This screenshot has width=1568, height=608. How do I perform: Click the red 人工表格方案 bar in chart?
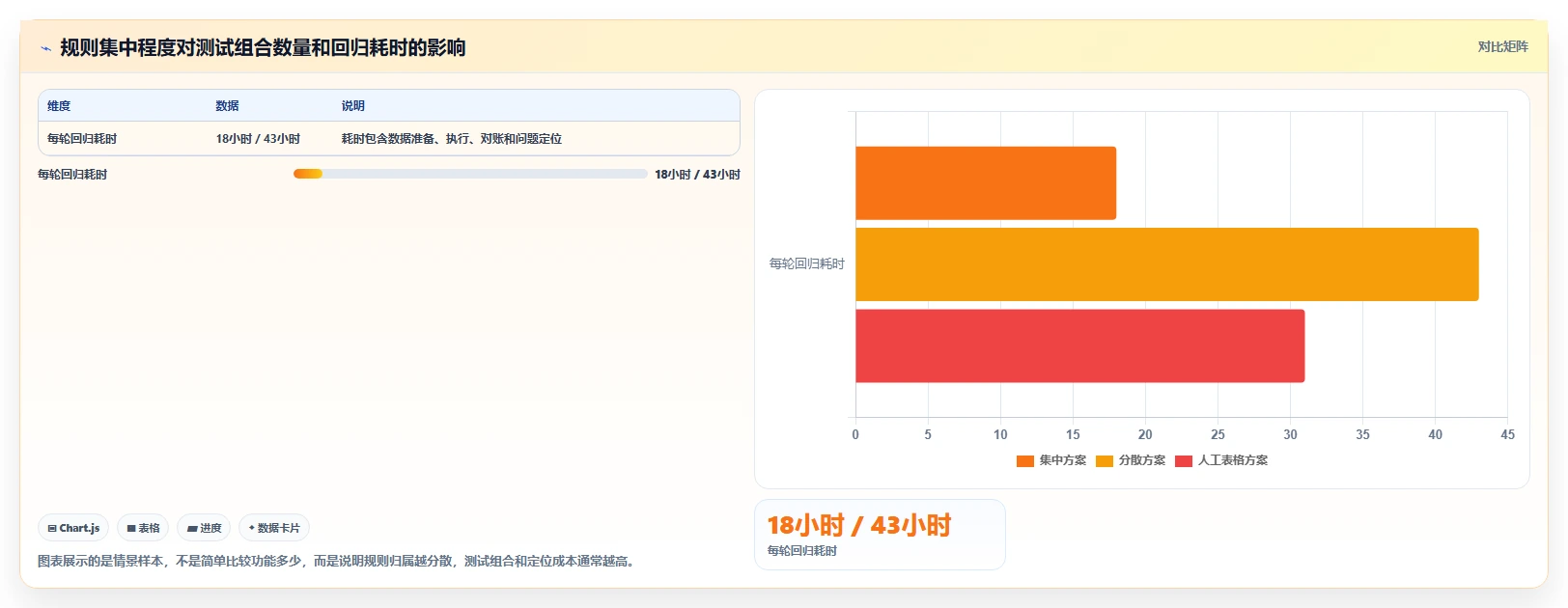coord(1079,345)
